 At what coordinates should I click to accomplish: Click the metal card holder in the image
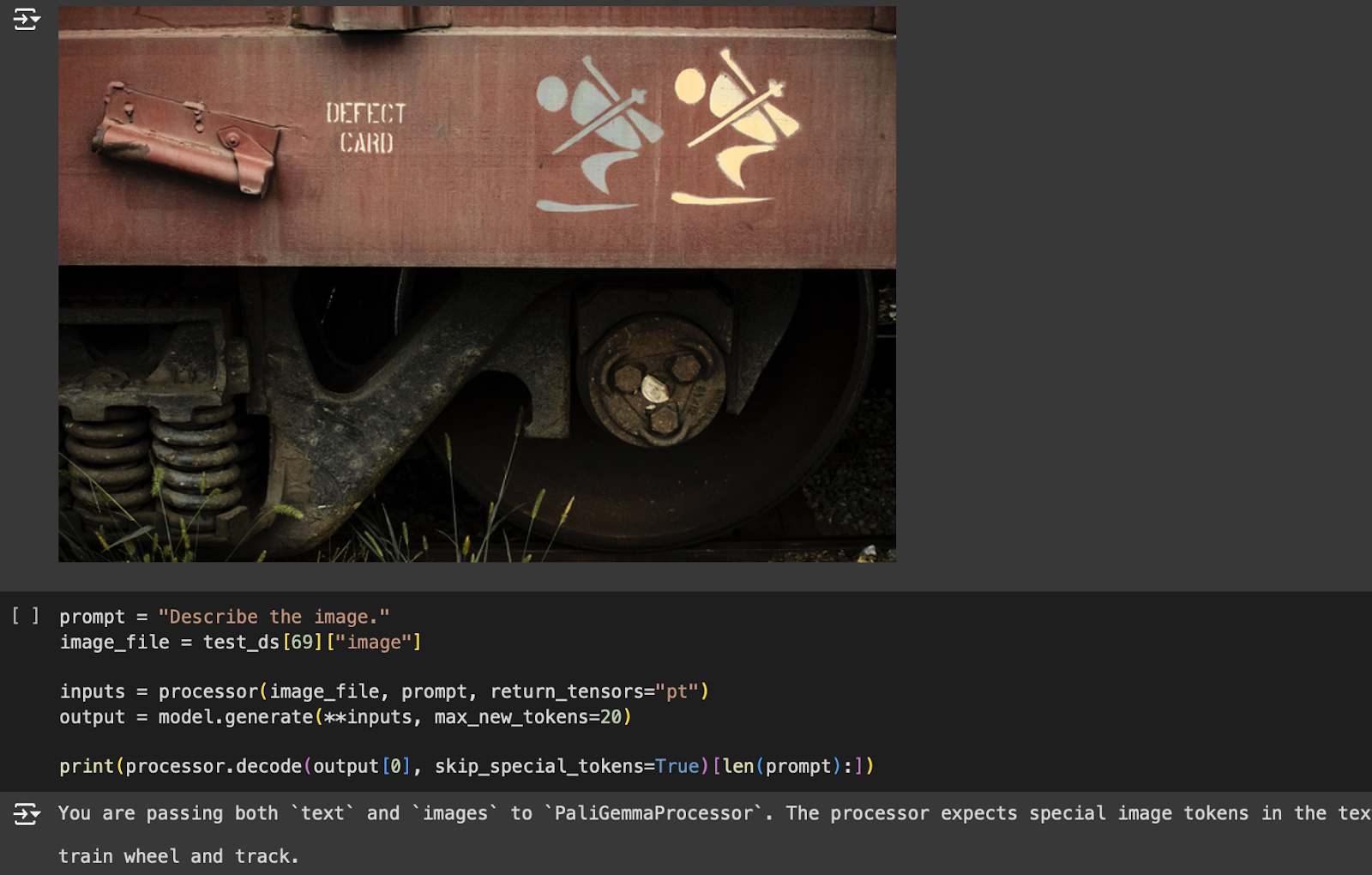pyautogui.click(x=186, y=137)
